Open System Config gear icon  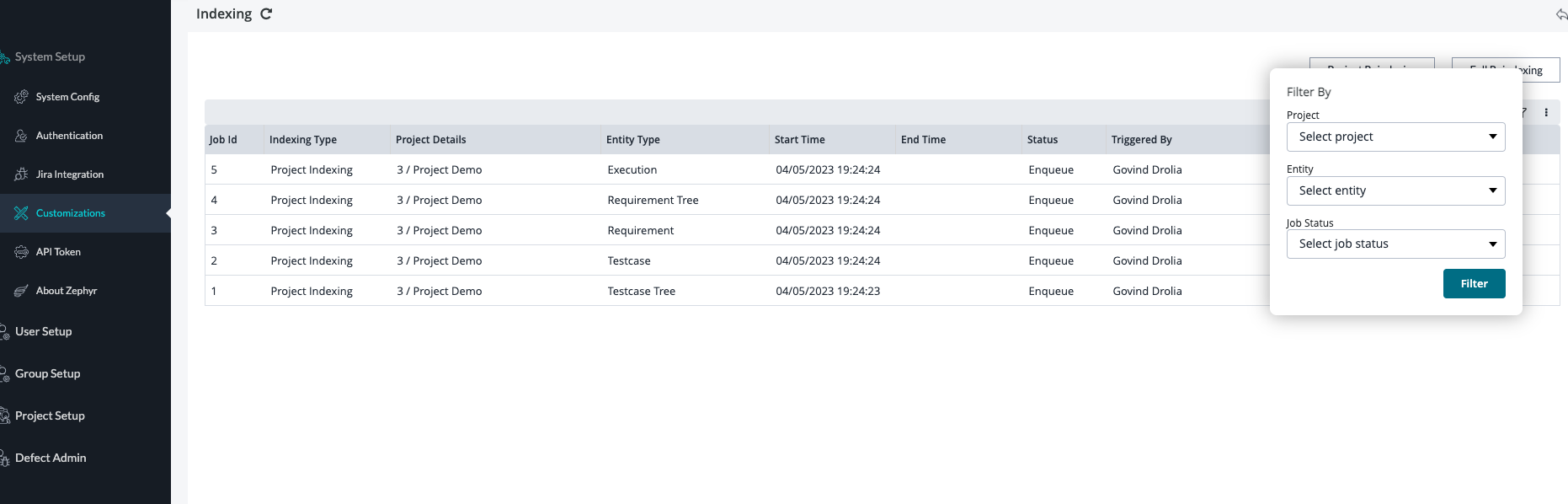pyautogui.click(x=21, y=97)
